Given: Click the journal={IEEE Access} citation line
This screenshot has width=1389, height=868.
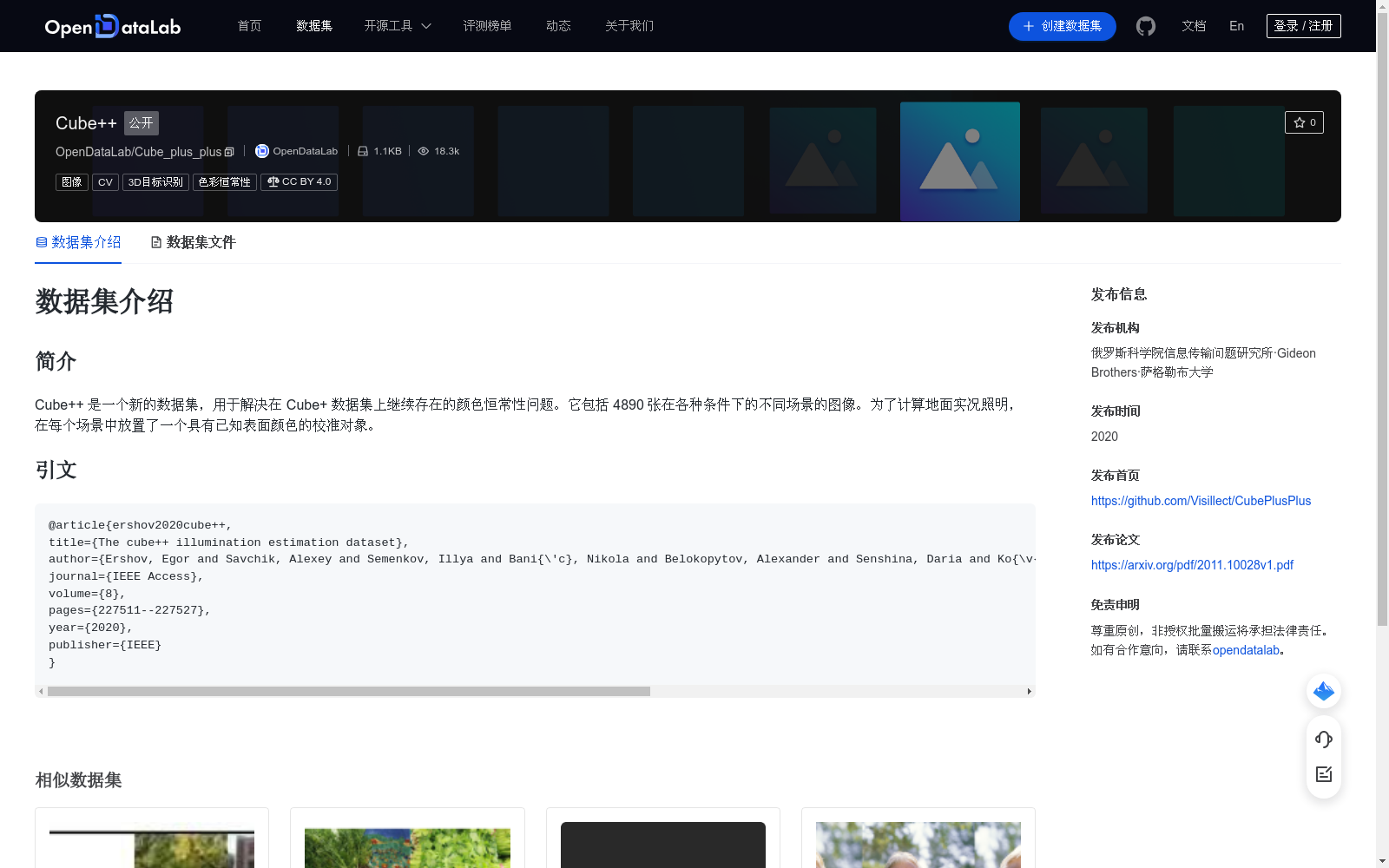Looking at the screenshot, I should (126, 576).
